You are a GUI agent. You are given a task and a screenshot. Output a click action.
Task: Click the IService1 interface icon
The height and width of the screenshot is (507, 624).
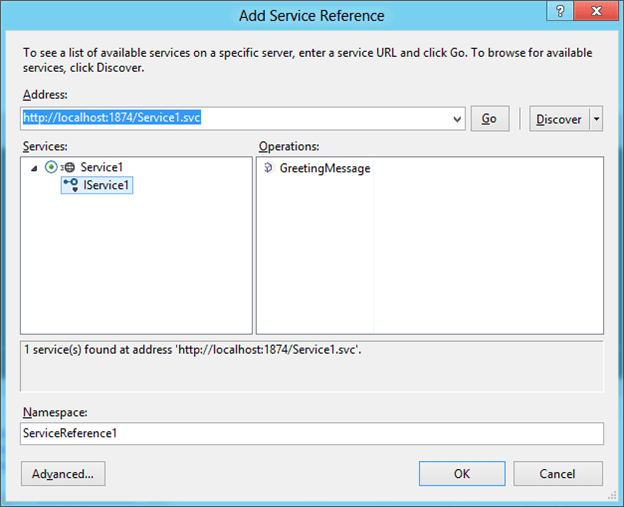tap(71, 185)
